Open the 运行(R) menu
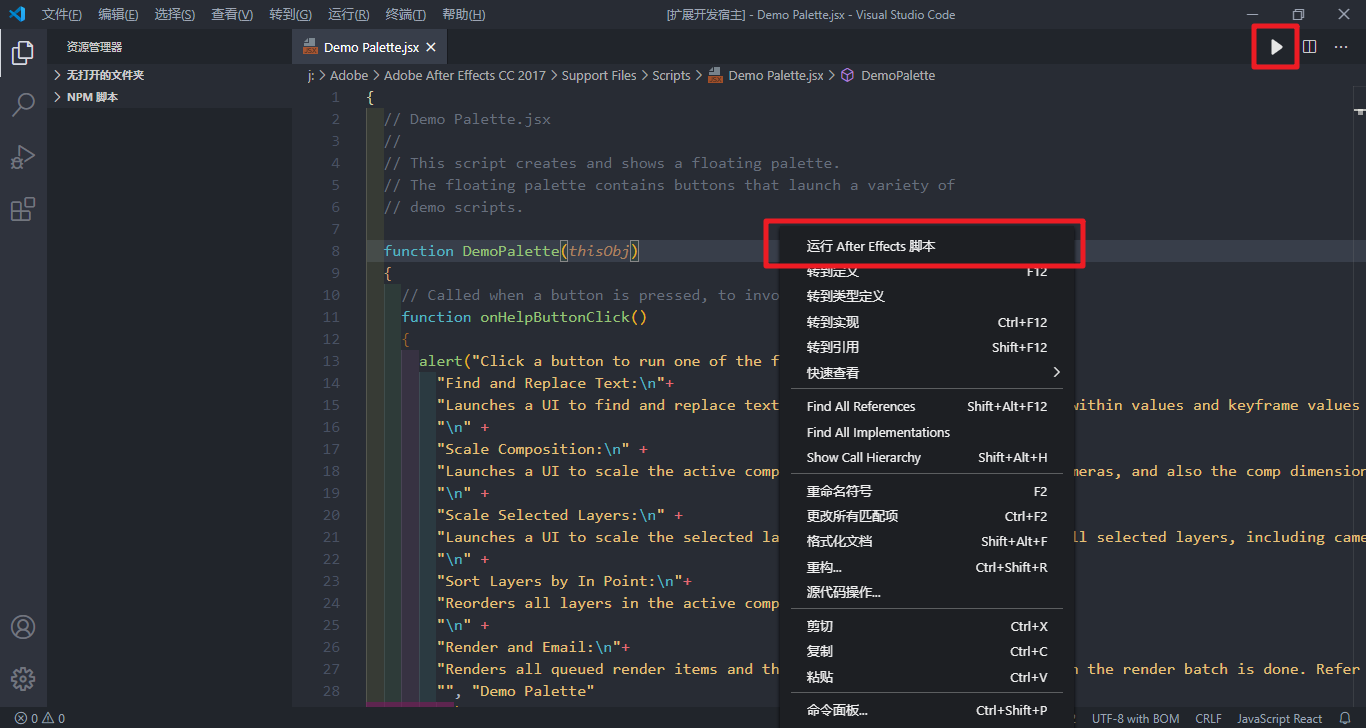 (348, 15)
